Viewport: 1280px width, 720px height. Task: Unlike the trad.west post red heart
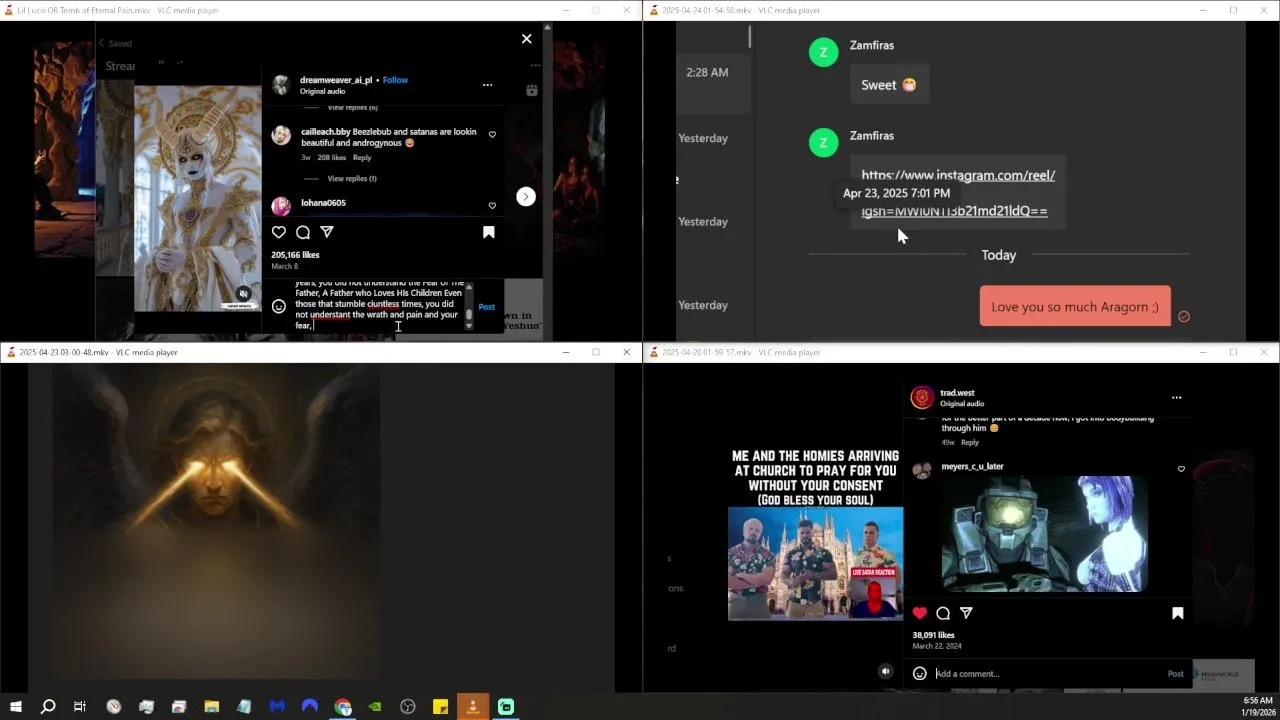coord(920,613)
